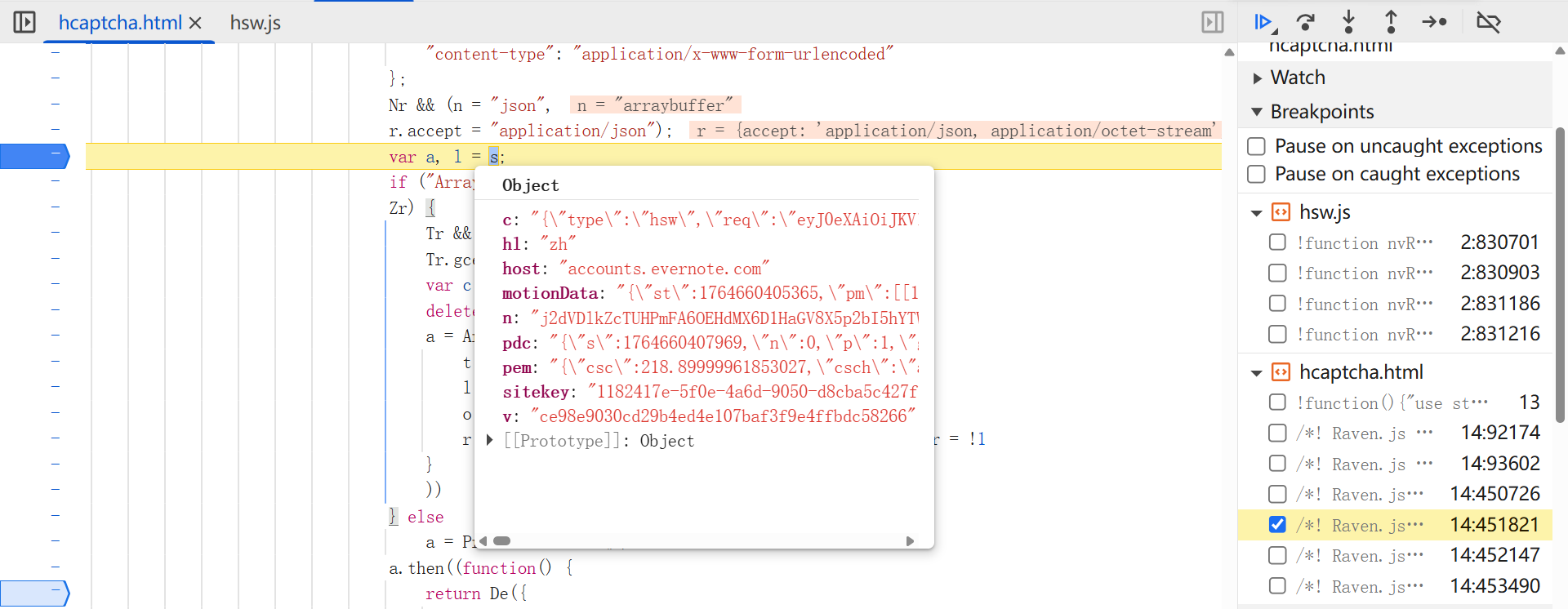Enable Pause on uncaught exceptions

tap(1257, 146)
